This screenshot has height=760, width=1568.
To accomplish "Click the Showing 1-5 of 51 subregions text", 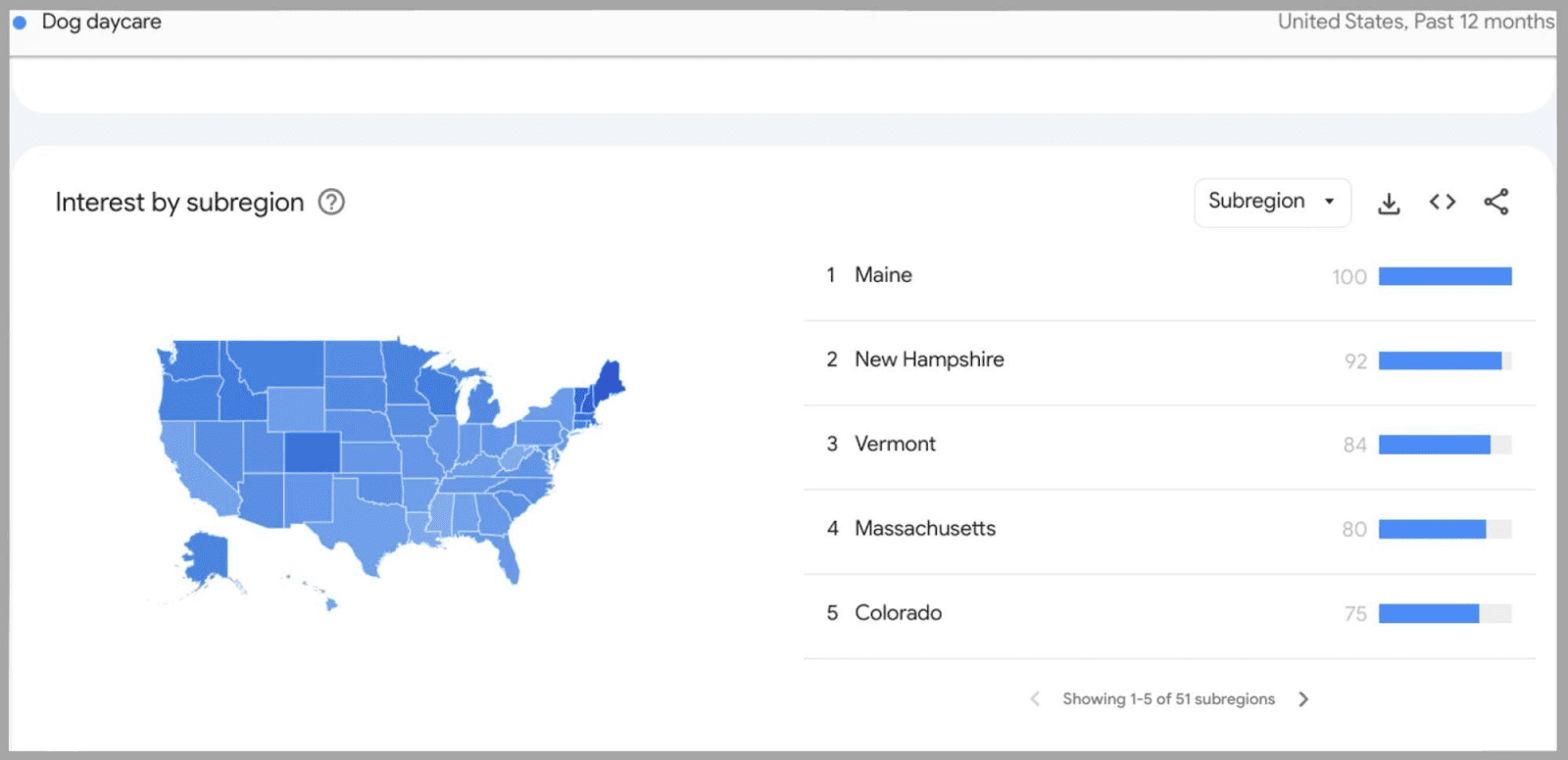I will [x=1168, y=698].
